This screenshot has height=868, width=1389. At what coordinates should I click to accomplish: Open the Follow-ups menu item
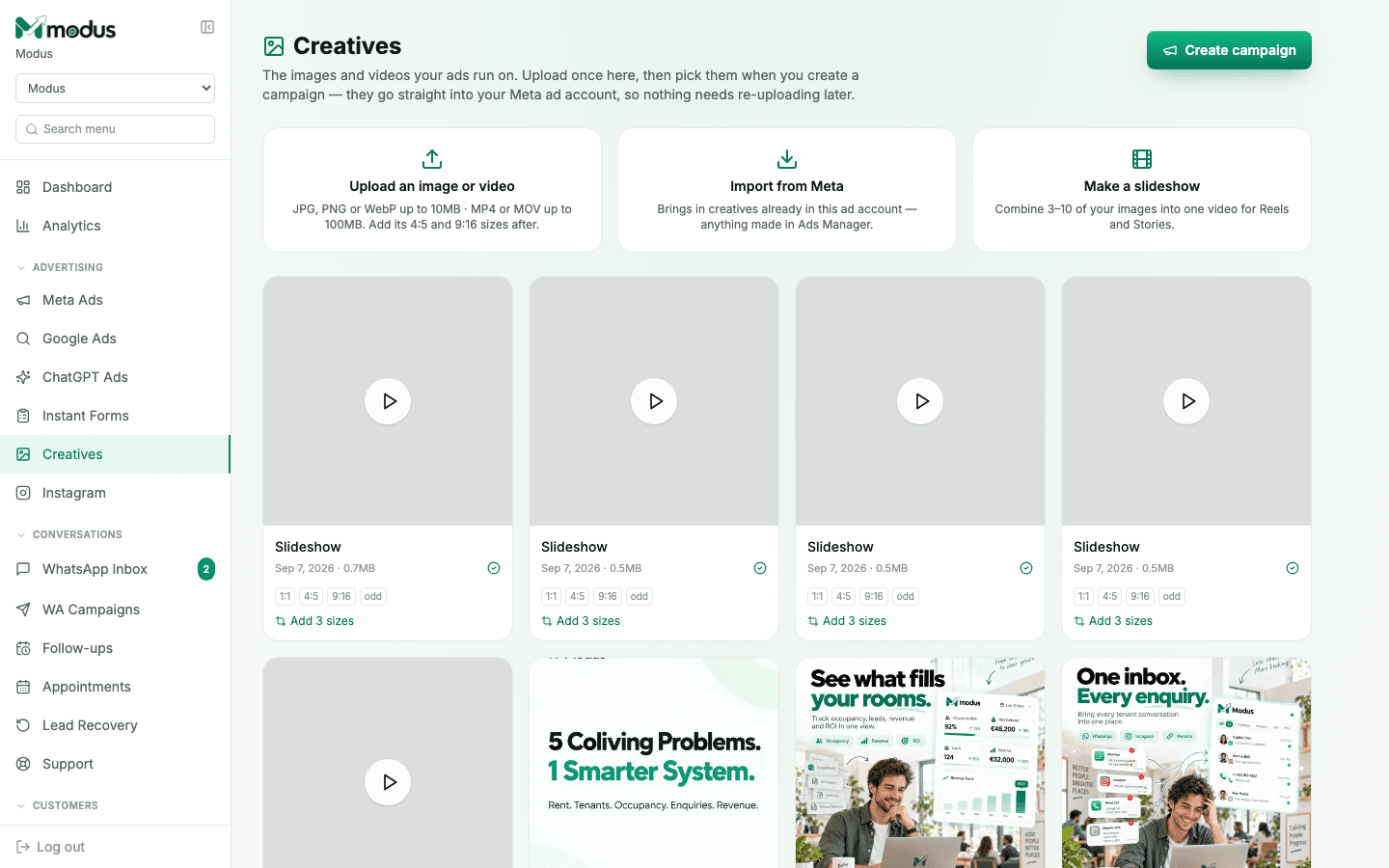click(x=115, y=648)
